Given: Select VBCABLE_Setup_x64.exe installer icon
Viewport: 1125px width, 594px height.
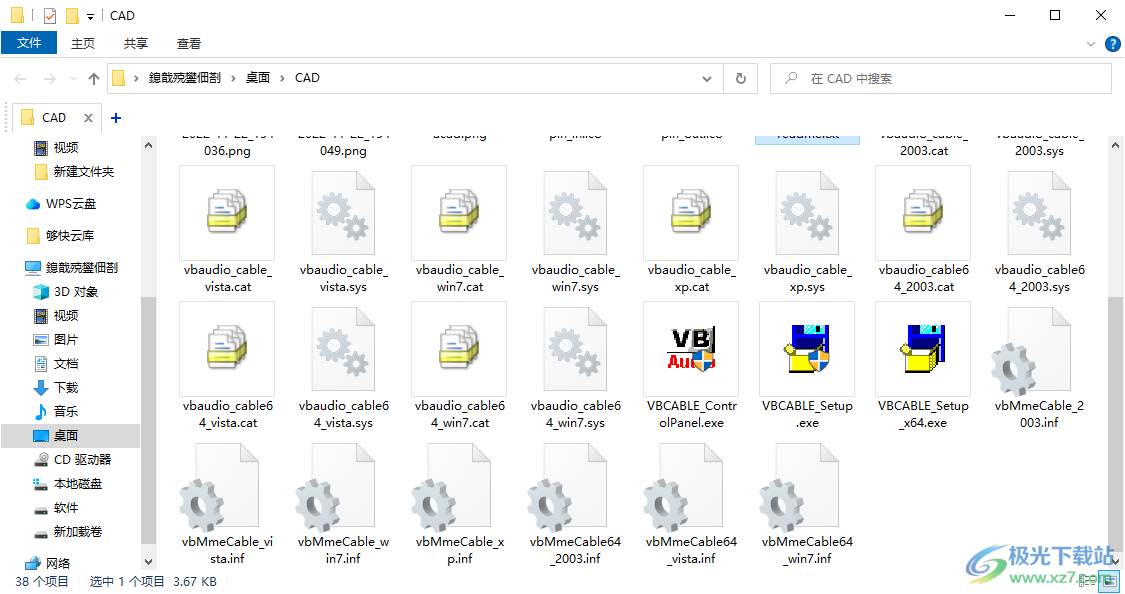Looking at the screenshot, I should [923, 349].
